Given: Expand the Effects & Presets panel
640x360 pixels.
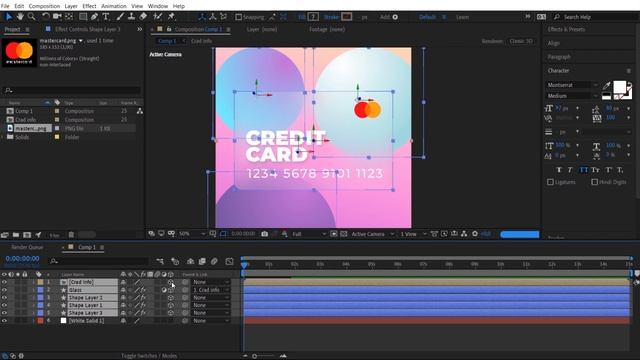Looking at the screenshot, I should coord(566,29).
